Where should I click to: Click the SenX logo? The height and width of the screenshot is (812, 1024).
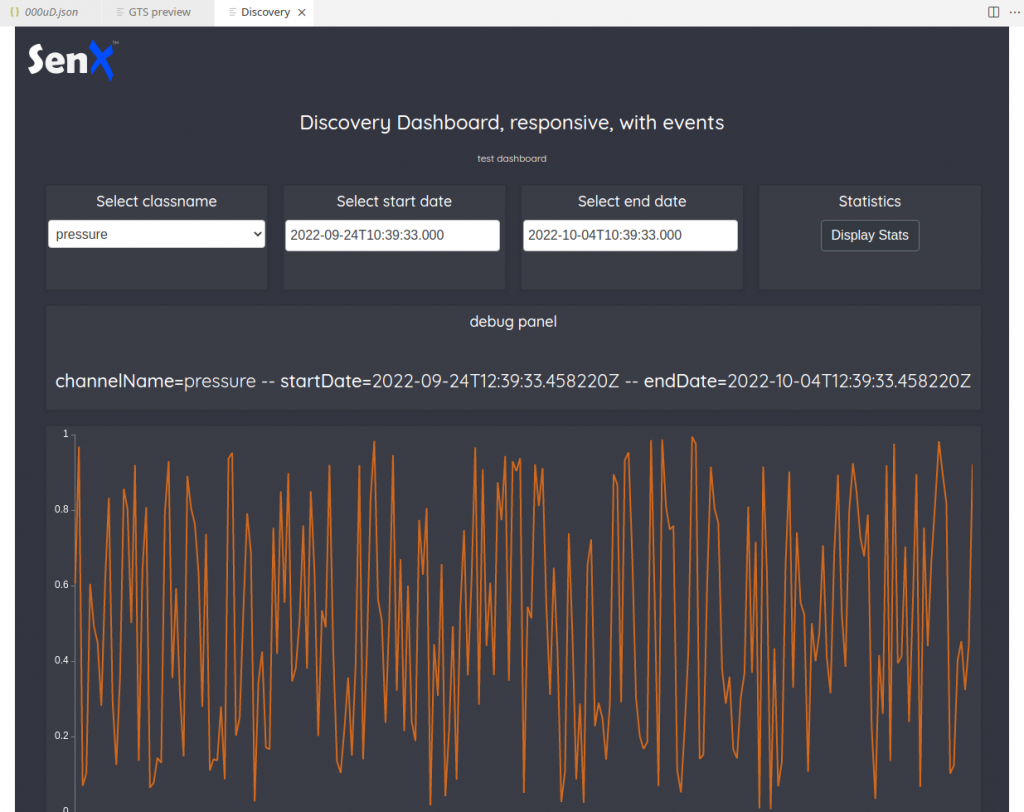tap(70, 62)
